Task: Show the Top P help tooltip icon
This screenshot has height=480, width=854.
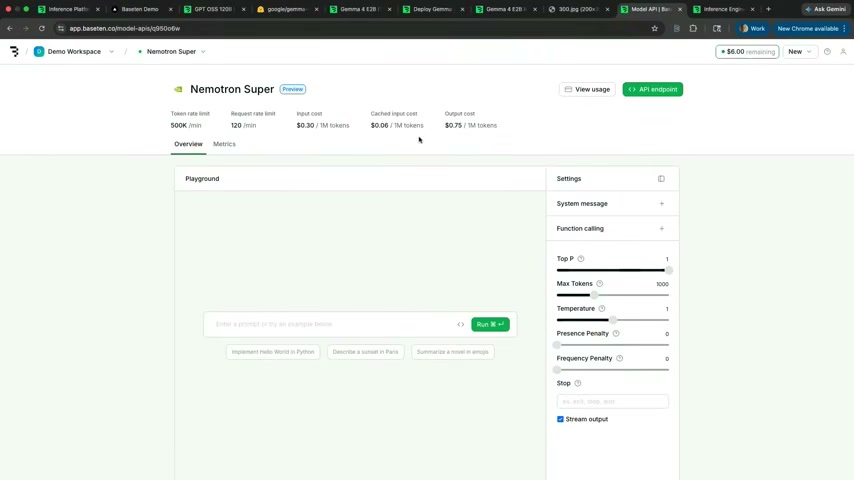Action: (x=581, y=259)
